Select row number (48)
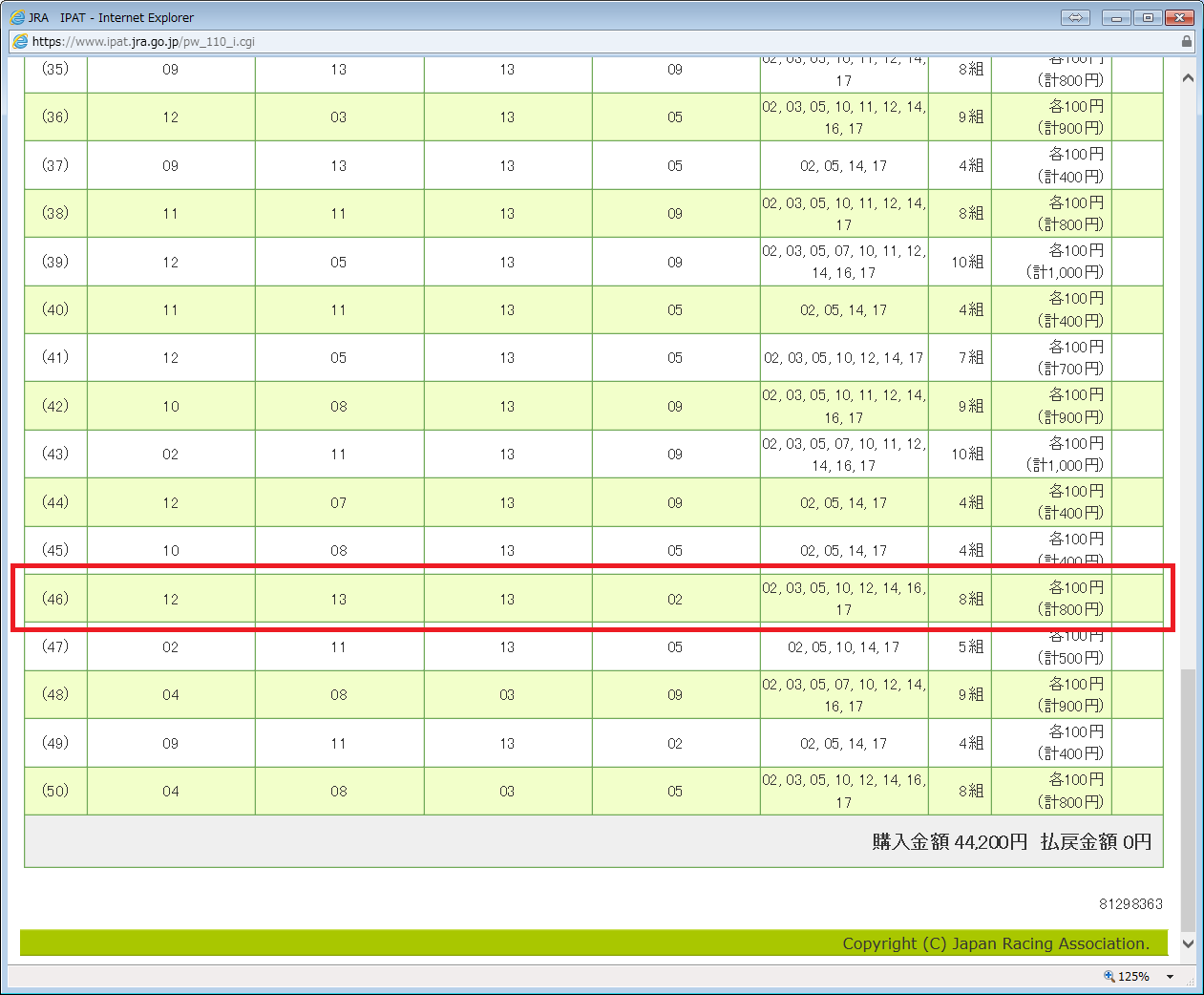This screenshot has width=1204, height=995. pos(55,694)
